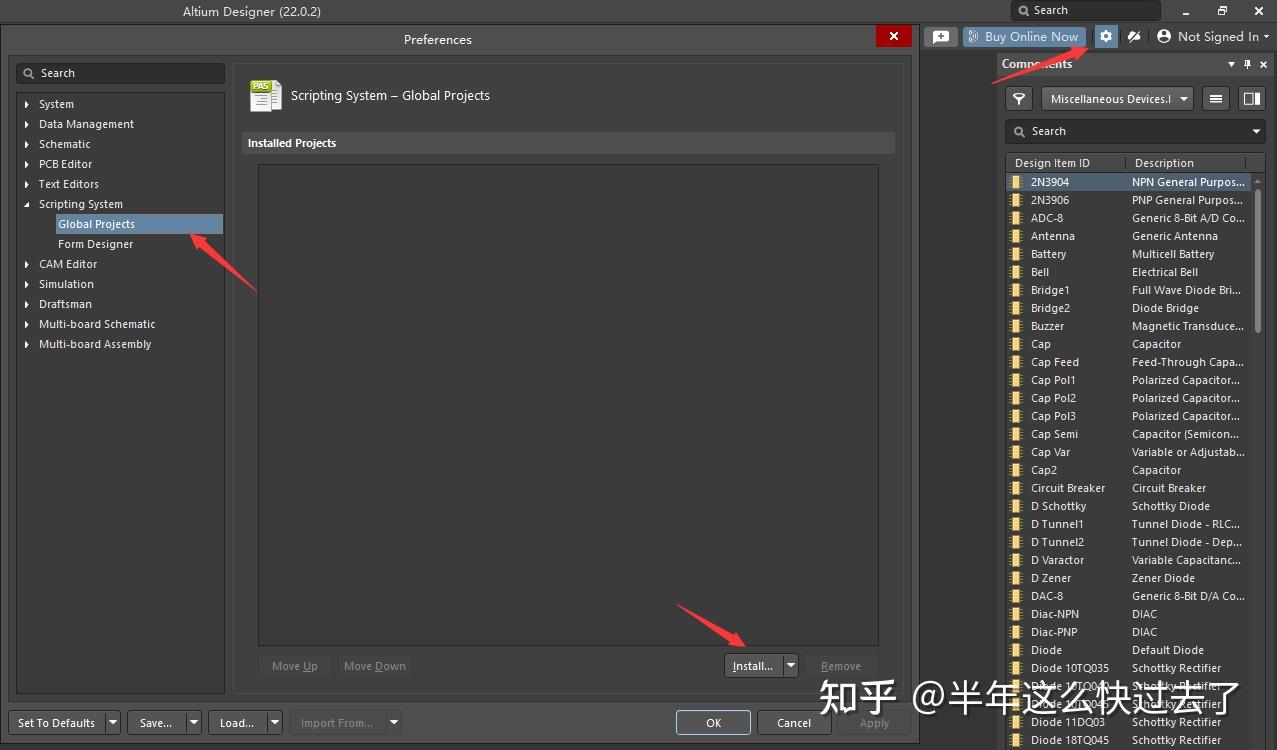Select Multi-board Schematic in the tree
This screenshot has height=750, width=1277.
click(x=97, y=324)
